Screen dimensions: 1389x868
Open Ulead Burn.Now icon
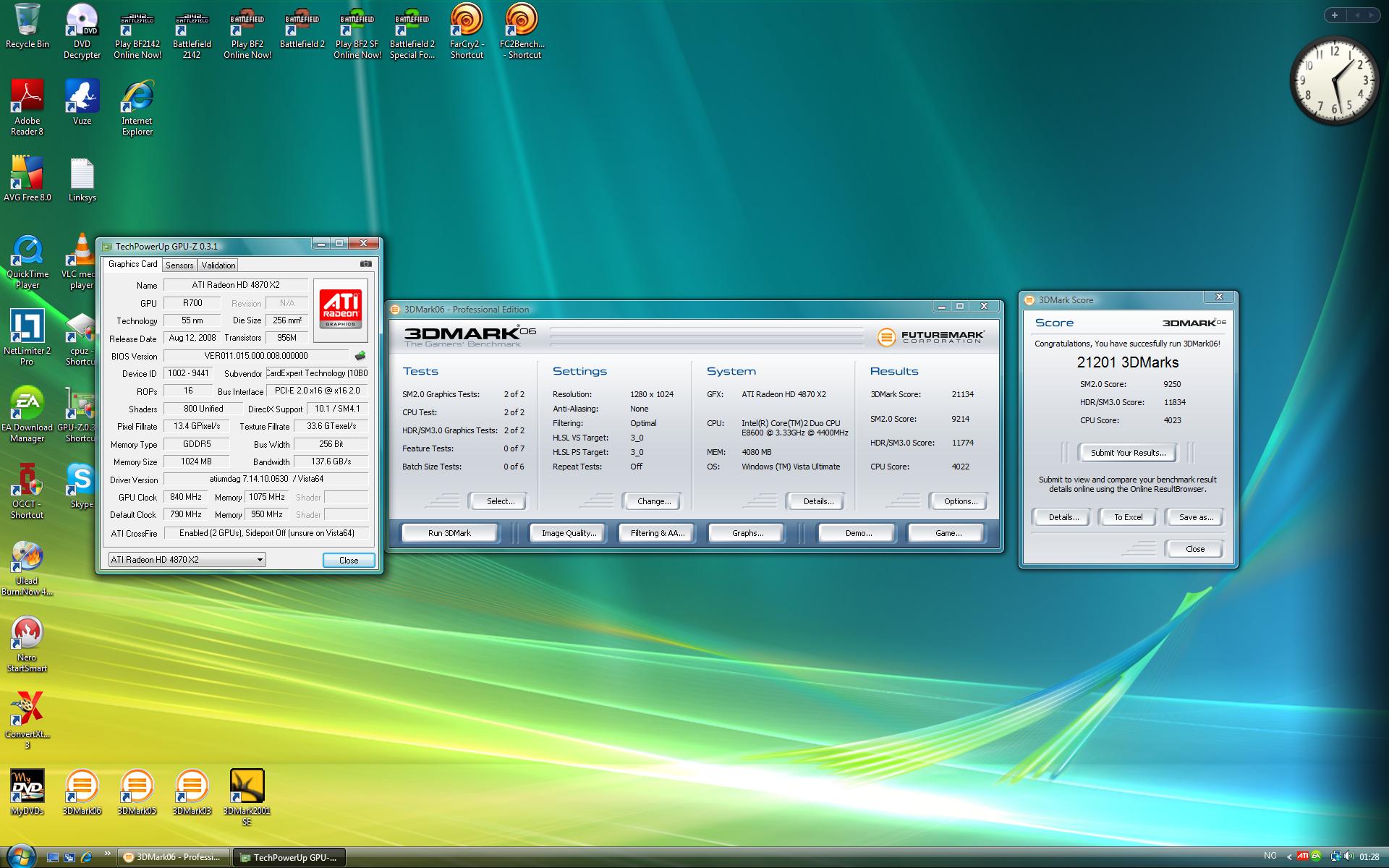click(27, 567)
